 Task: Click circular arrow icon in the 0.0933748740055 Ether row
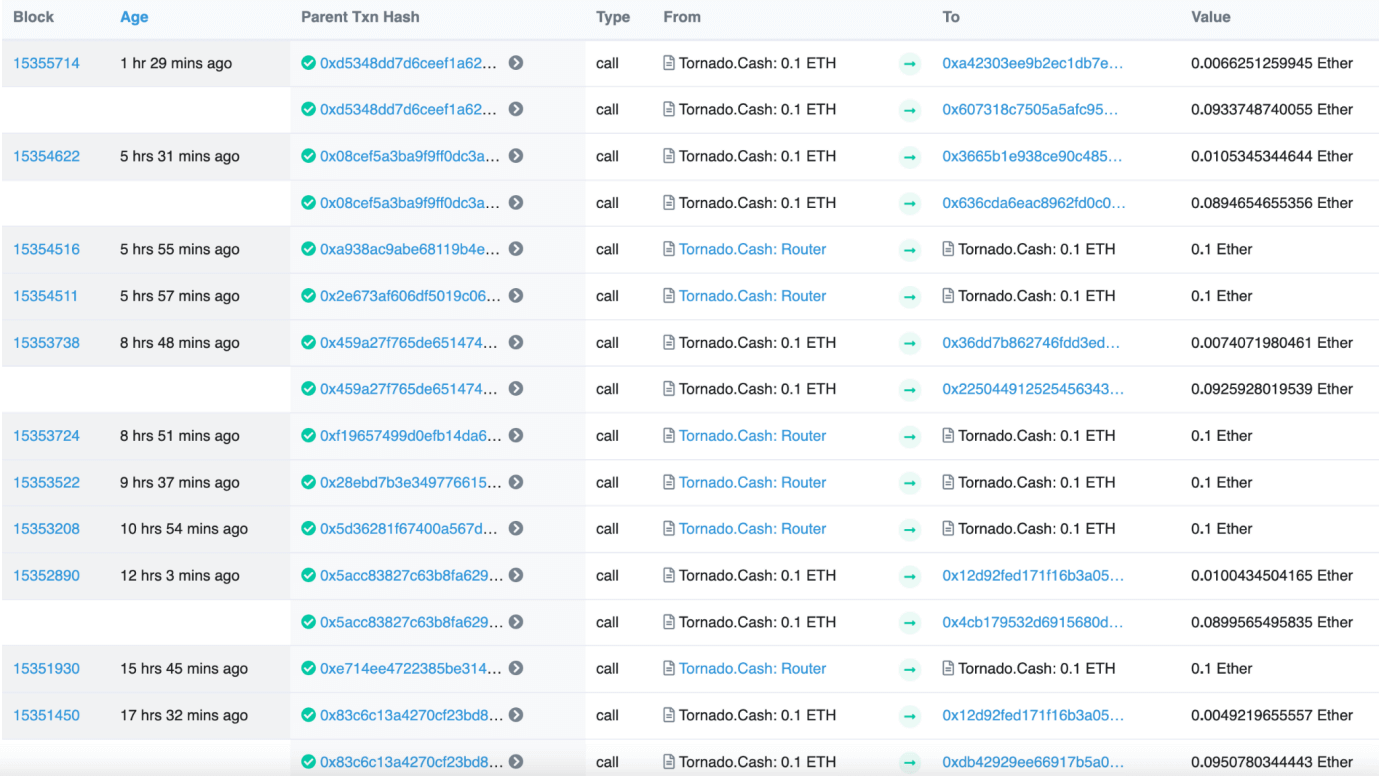coord(516,109)
